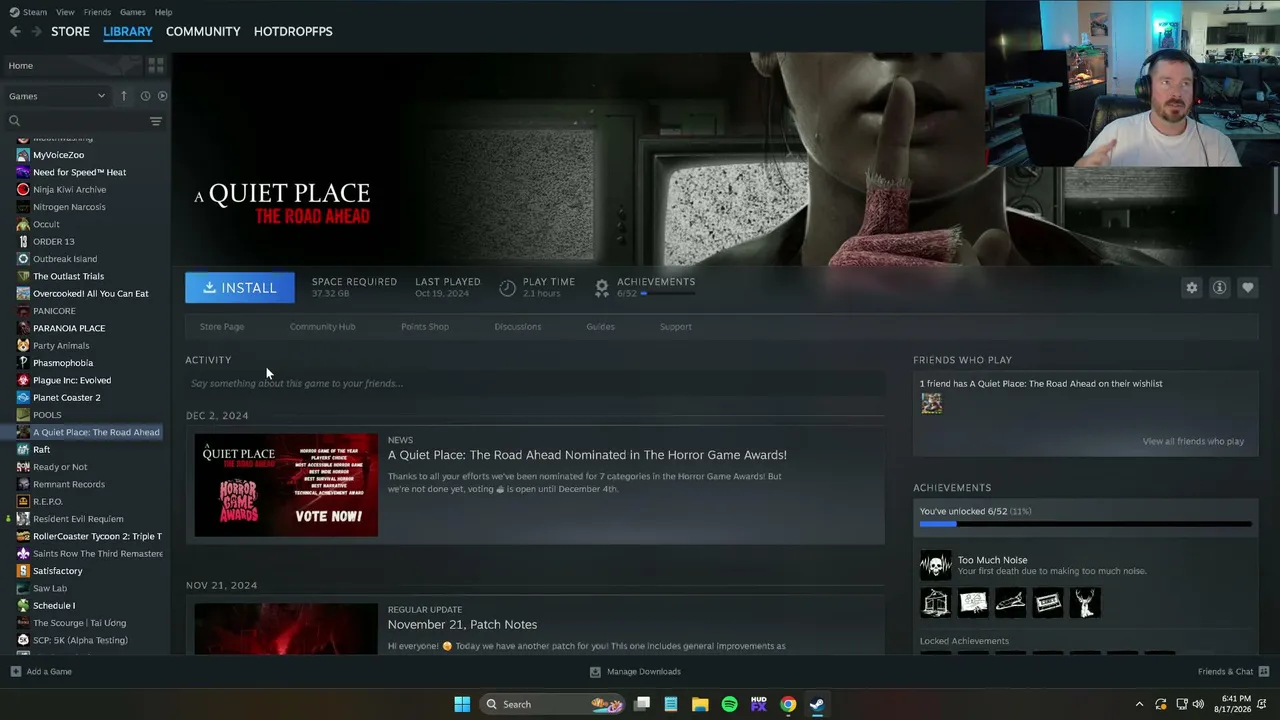Open the deer achievement icon

(x=1085, y=602)
